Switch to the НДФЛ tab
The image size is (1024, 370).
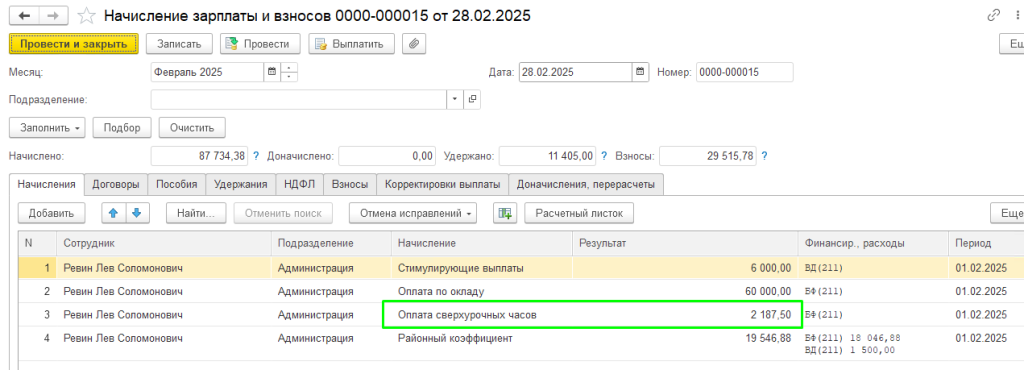click(x=299, y=185)
